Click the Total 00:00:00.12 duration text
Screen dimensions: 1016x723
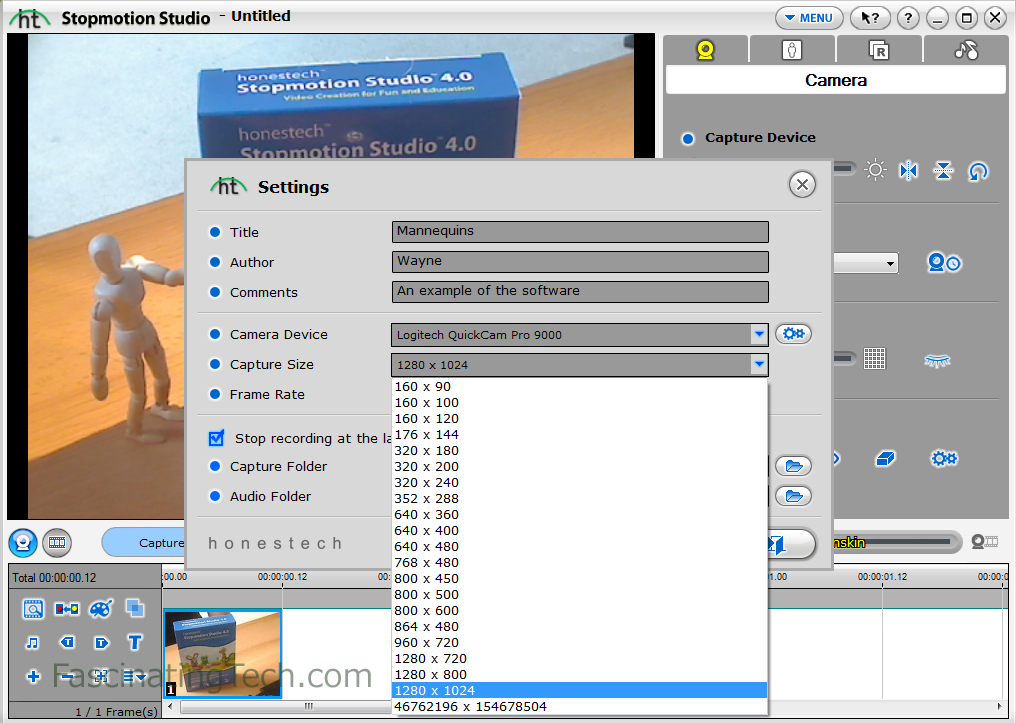(54, 578)
